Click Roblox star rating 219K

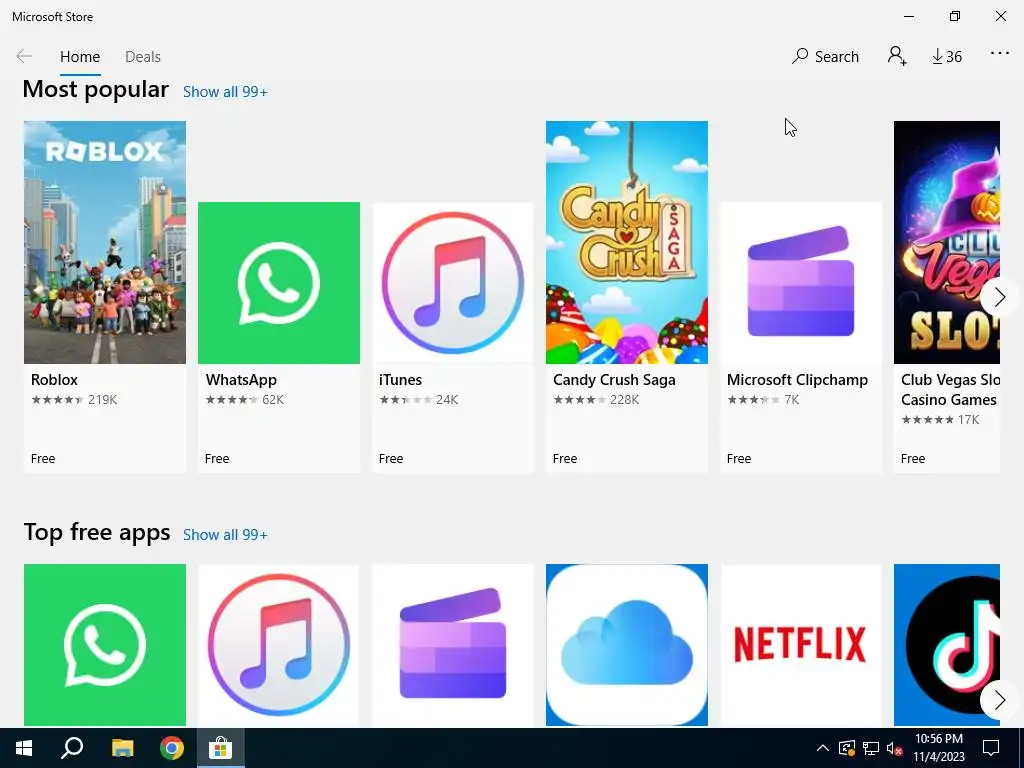tap(74, 400)
